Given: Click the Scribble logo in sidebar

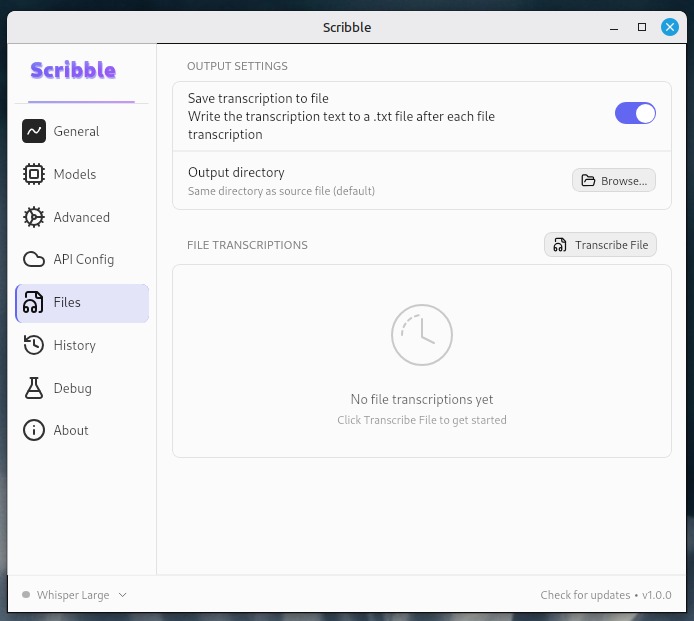Looking at the screenshot, I should pos(73,70).
